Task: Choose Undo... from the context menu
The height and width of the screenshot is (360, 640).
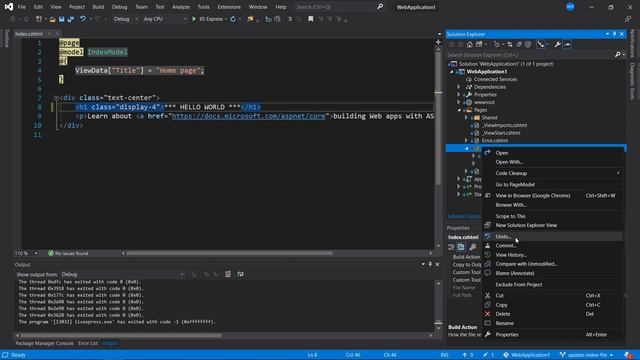Action: pyautogui.click(x=553, y=237)
